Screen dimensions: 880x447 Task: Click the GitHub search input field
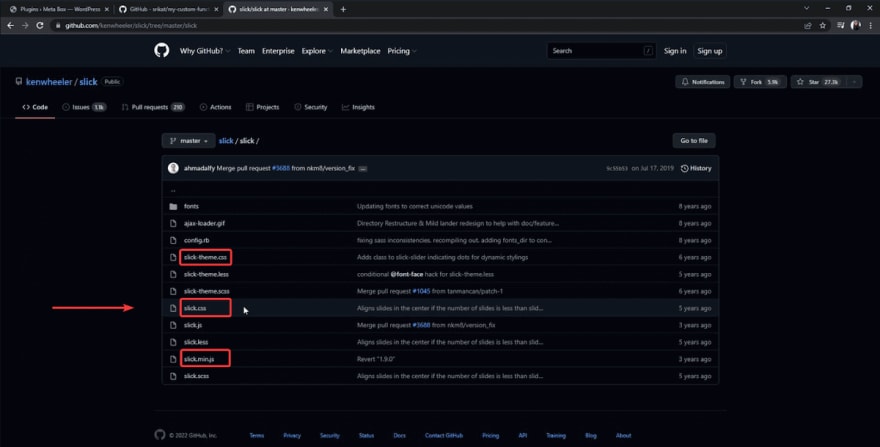(601, 51)
